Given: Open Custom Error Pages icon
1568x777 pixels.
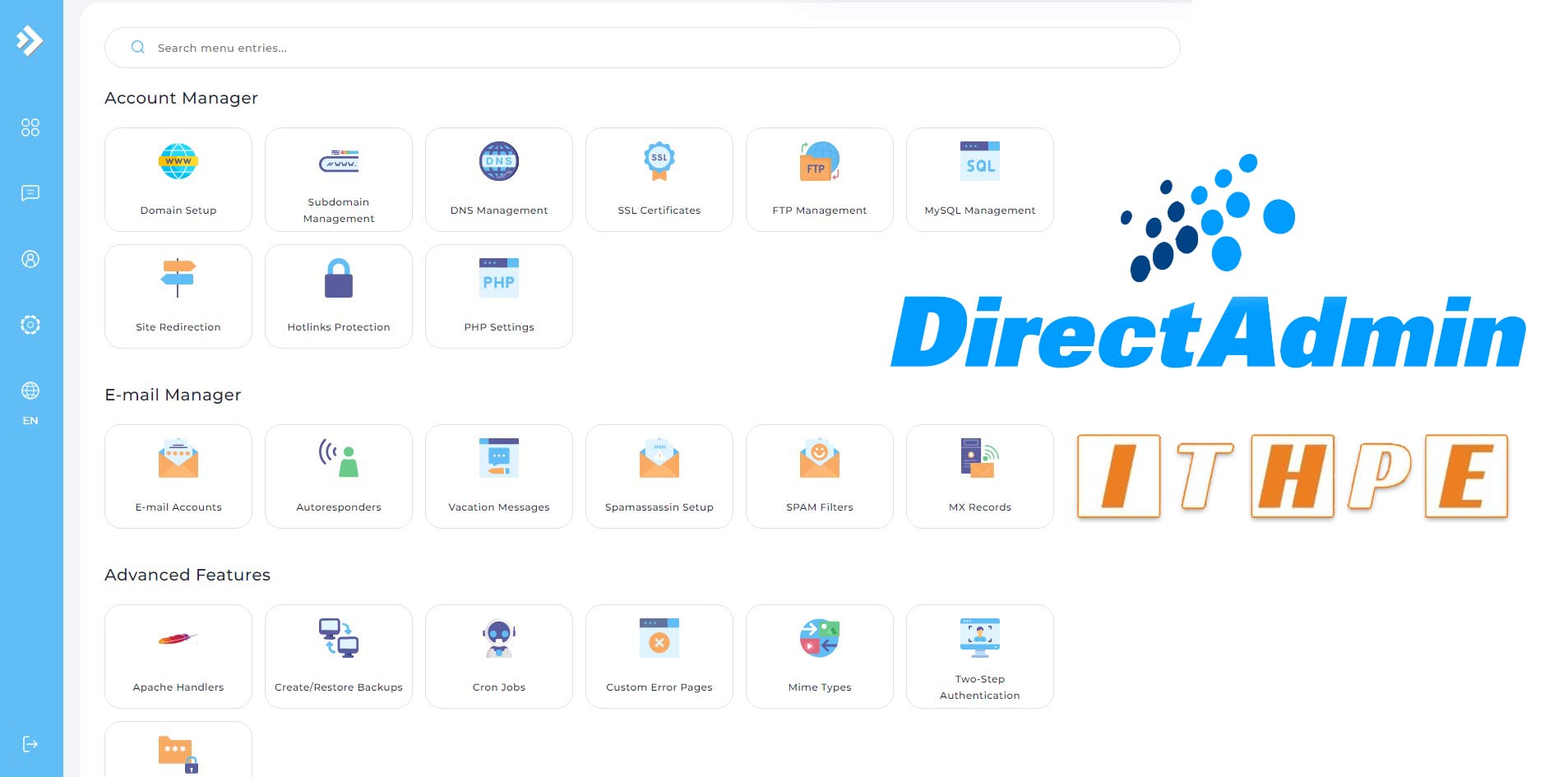Looking at the screenshot, I should point(659,638).
